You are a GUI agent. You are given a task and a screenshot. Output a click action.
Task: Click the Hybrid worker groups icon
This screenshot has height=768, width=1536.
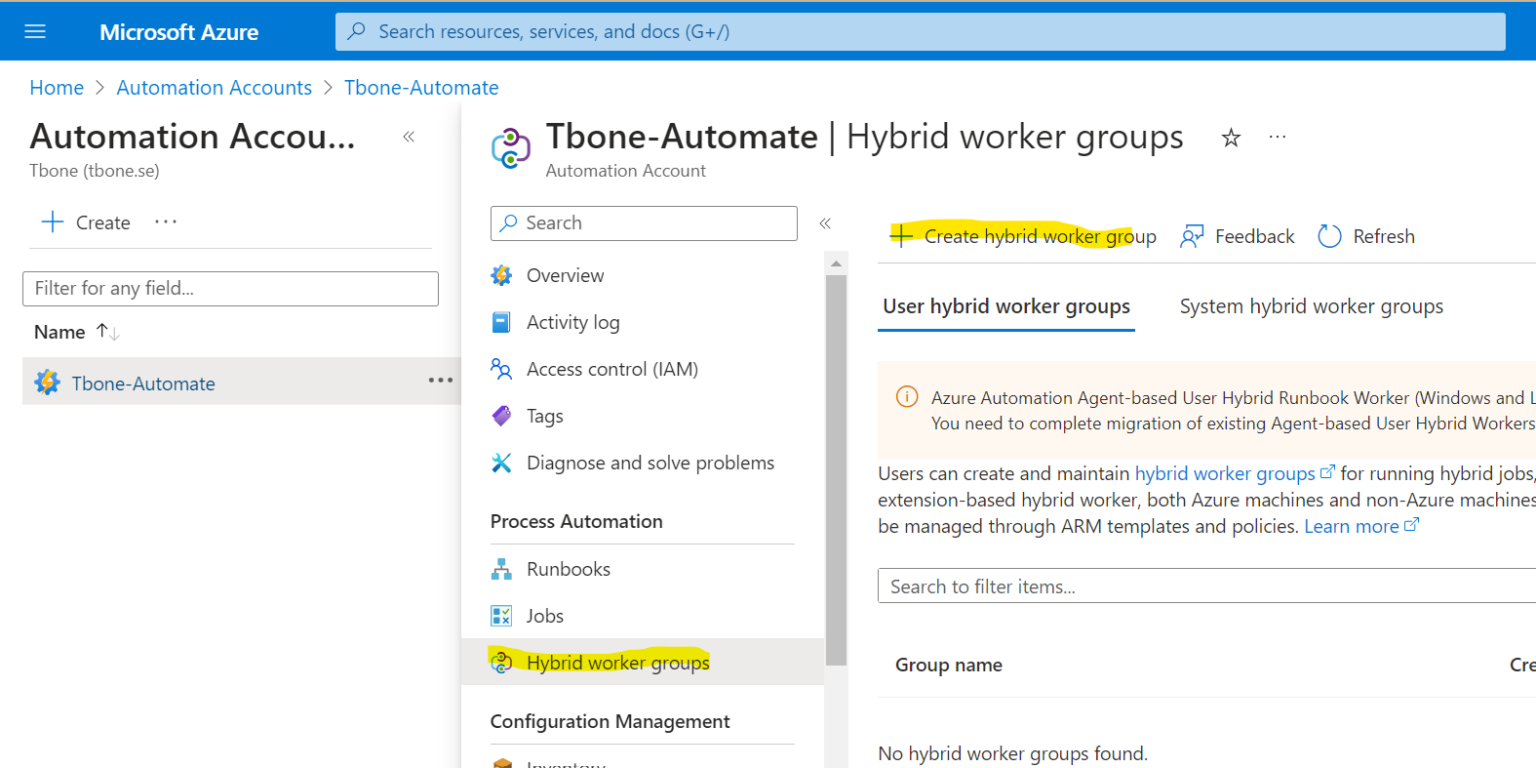tap(503, 662)
